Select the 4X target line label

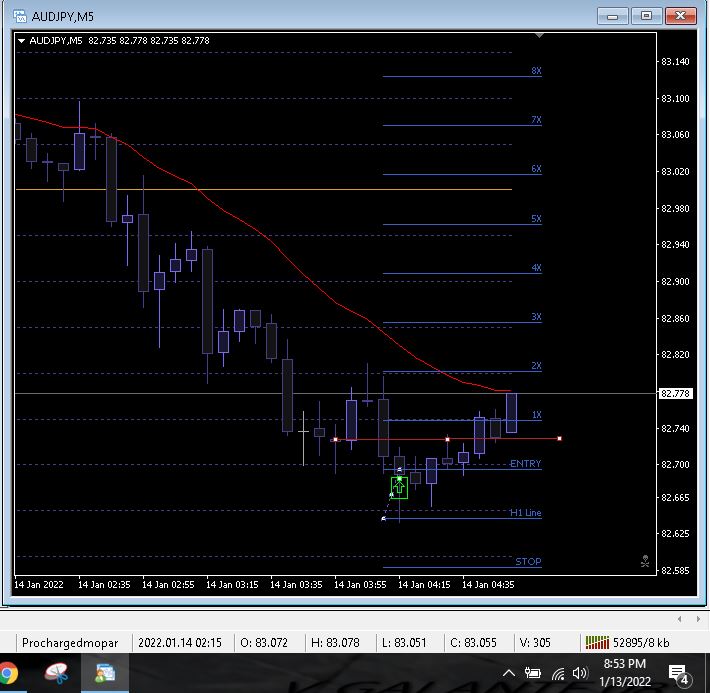536,267
